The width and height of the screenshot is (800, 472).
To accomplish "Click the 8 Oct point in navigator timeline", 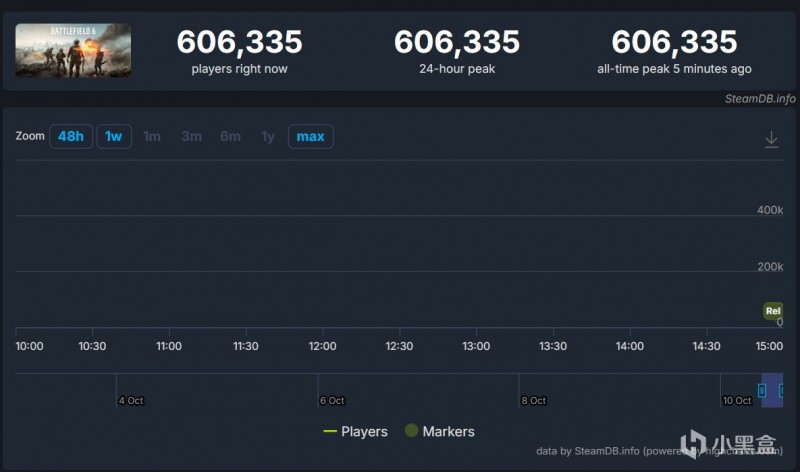I will point(533,400).
